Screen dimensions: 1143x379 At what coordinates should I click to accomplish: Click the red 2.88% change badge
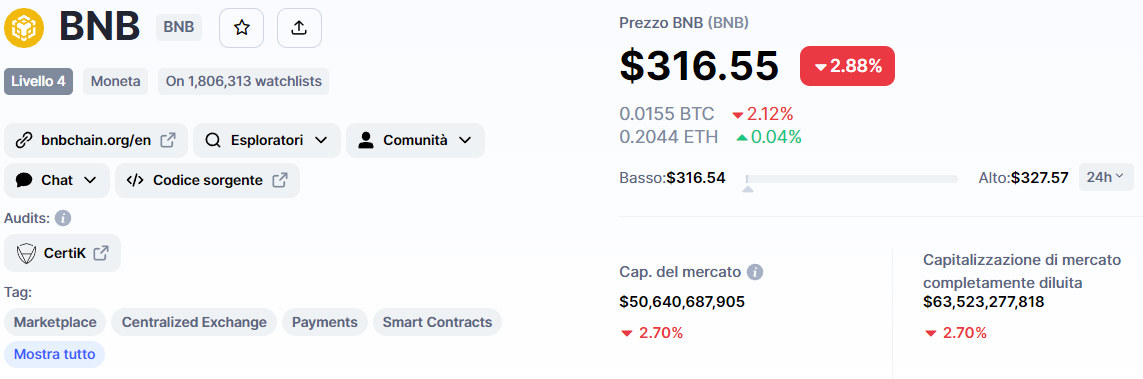[847, 66]
